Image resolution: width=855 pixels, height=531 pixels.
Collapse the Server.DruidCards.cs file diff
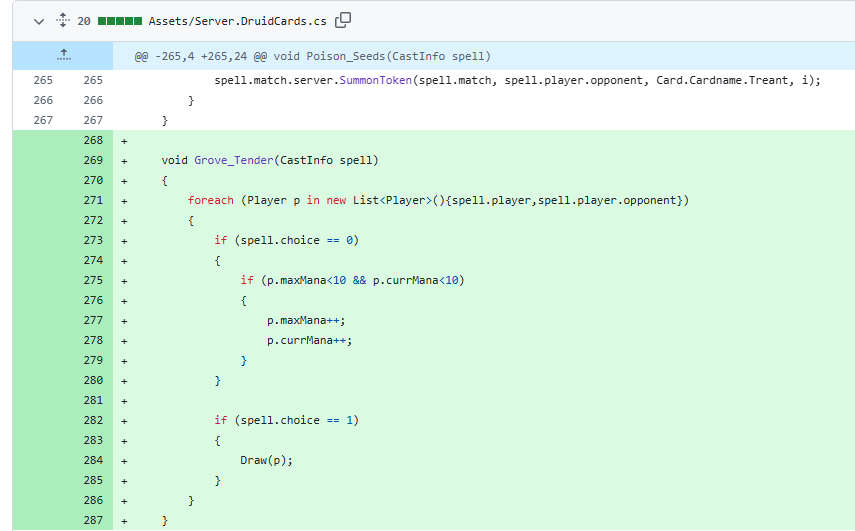[39, 22]
